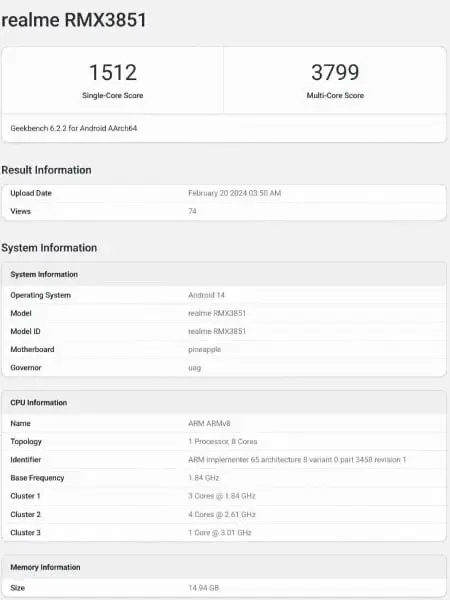
Task: Select the Memory Size value 14.94 GB
Action: click(204, 587)
